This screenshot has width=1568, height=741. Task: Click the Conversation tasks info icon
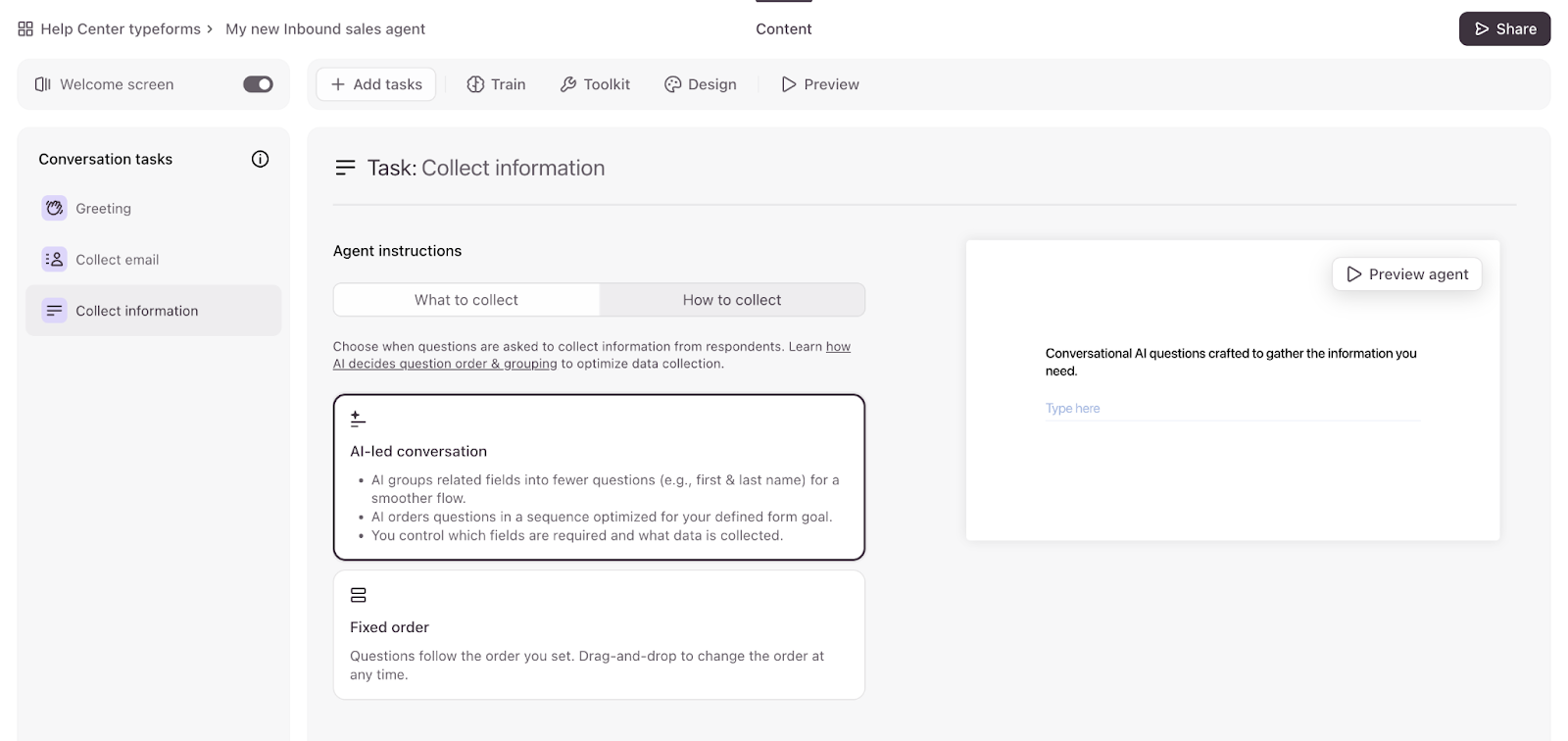coord(260,159)
